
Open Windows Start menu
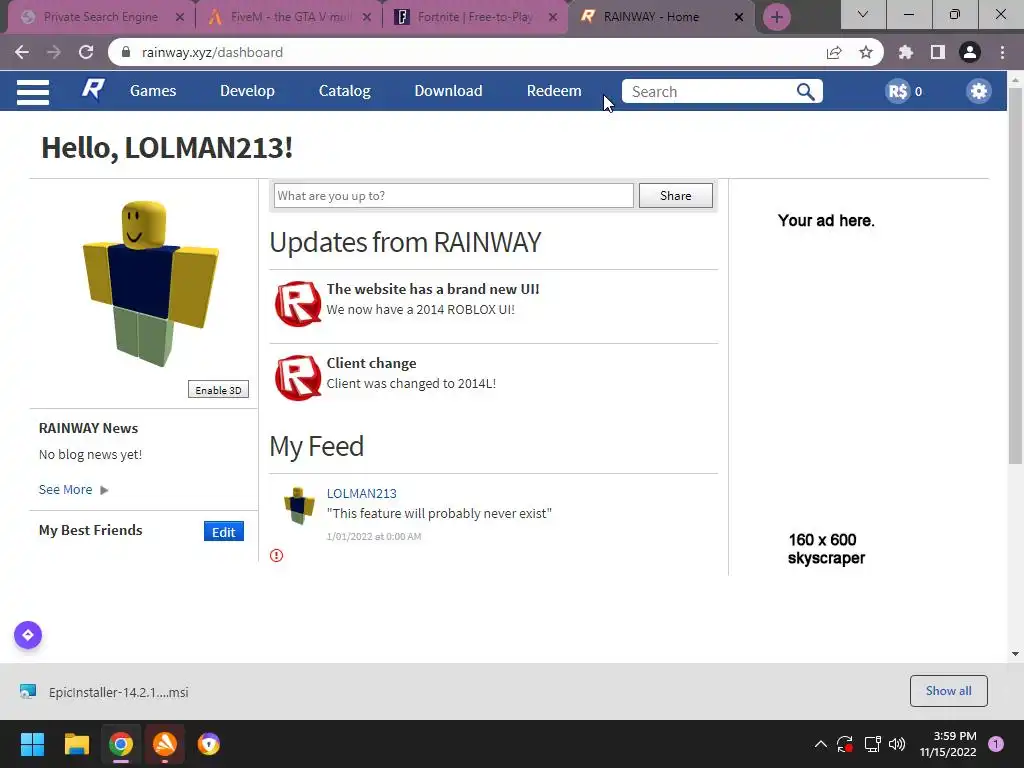coord(32,744)
